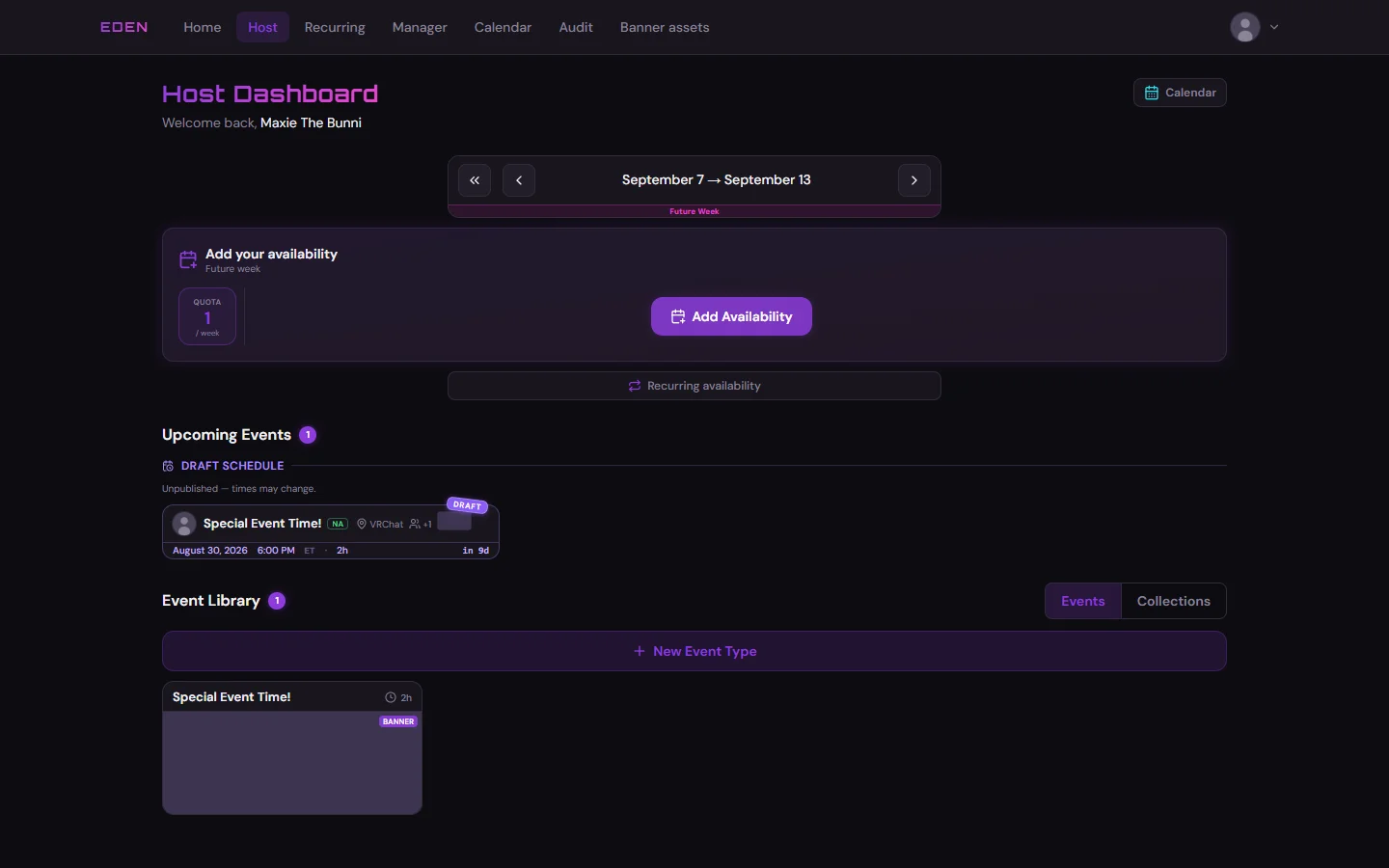This screenshot has height=868, width=1389.
Task: Click the recurring availability loop icon
Action: pyautogui.click(x=635, y=386)
